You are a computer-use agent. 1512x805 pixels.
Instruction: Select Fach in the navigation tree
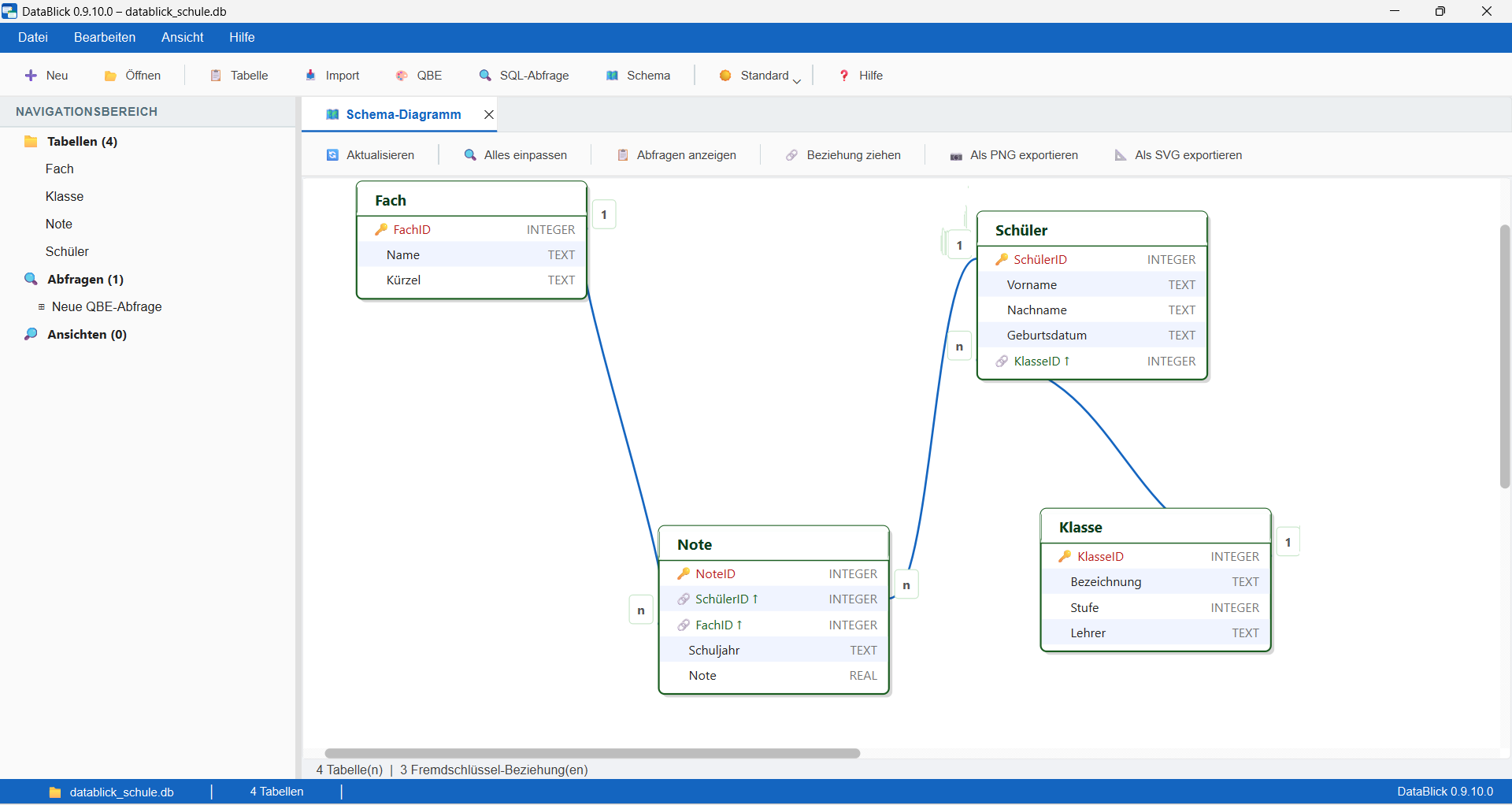pyautogui.click(x=60, y=169)
